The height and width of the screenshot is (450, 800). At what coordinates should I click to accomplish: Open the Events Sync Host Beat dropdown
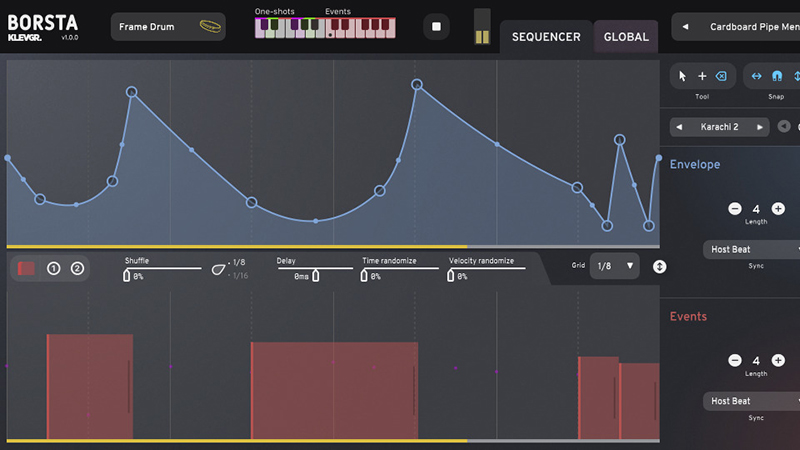click(753, 401)
